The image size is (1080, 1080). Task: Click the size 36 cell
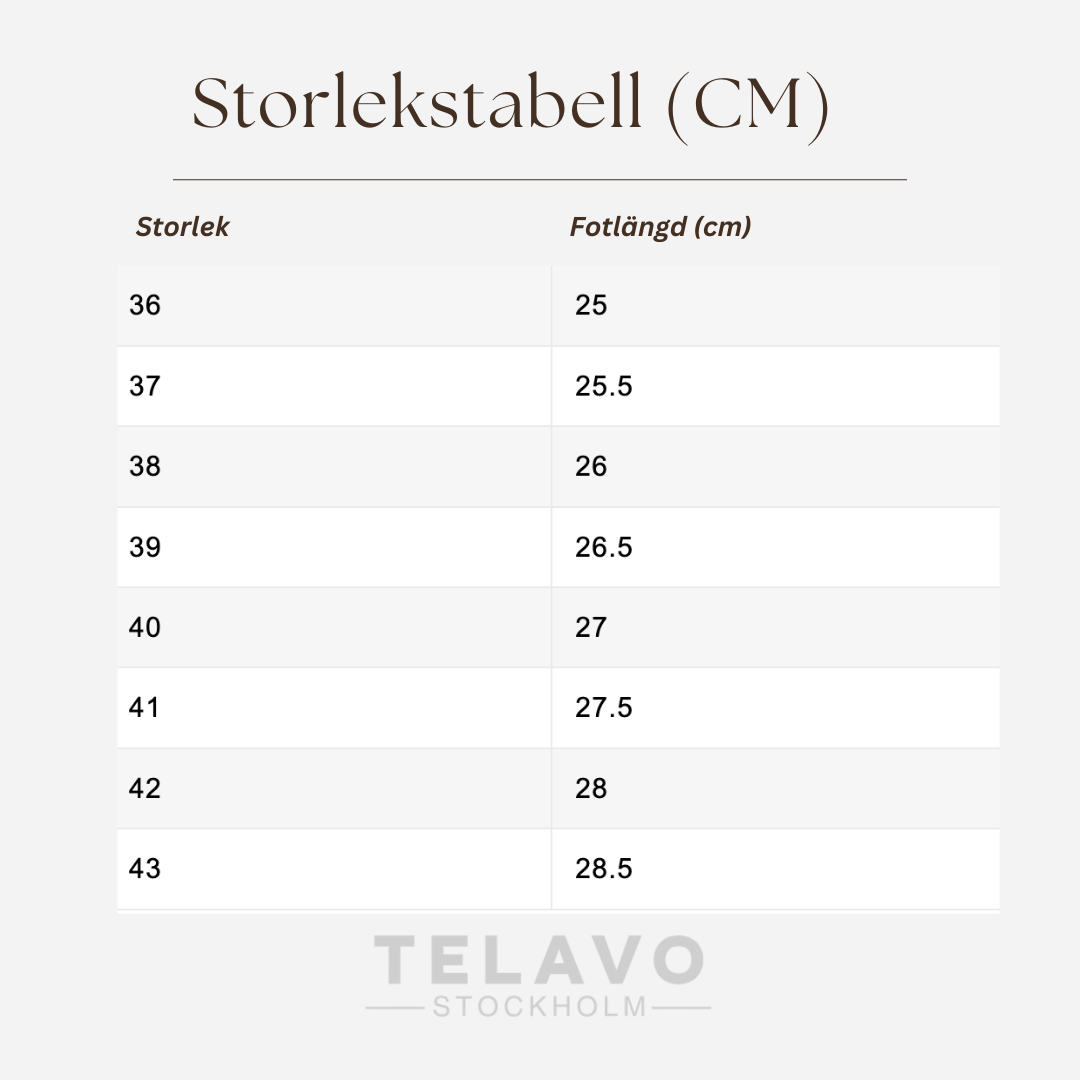click(x=145, y=305)
